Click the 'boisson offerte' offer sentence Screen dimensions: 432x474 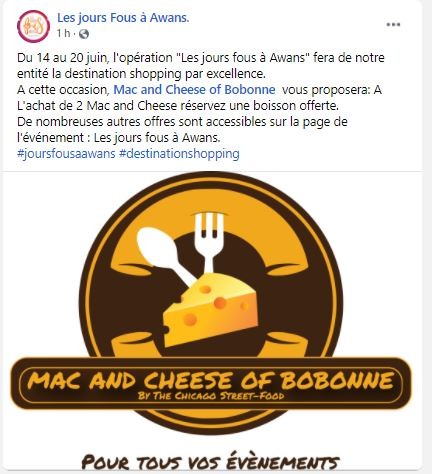pos(178,106)
